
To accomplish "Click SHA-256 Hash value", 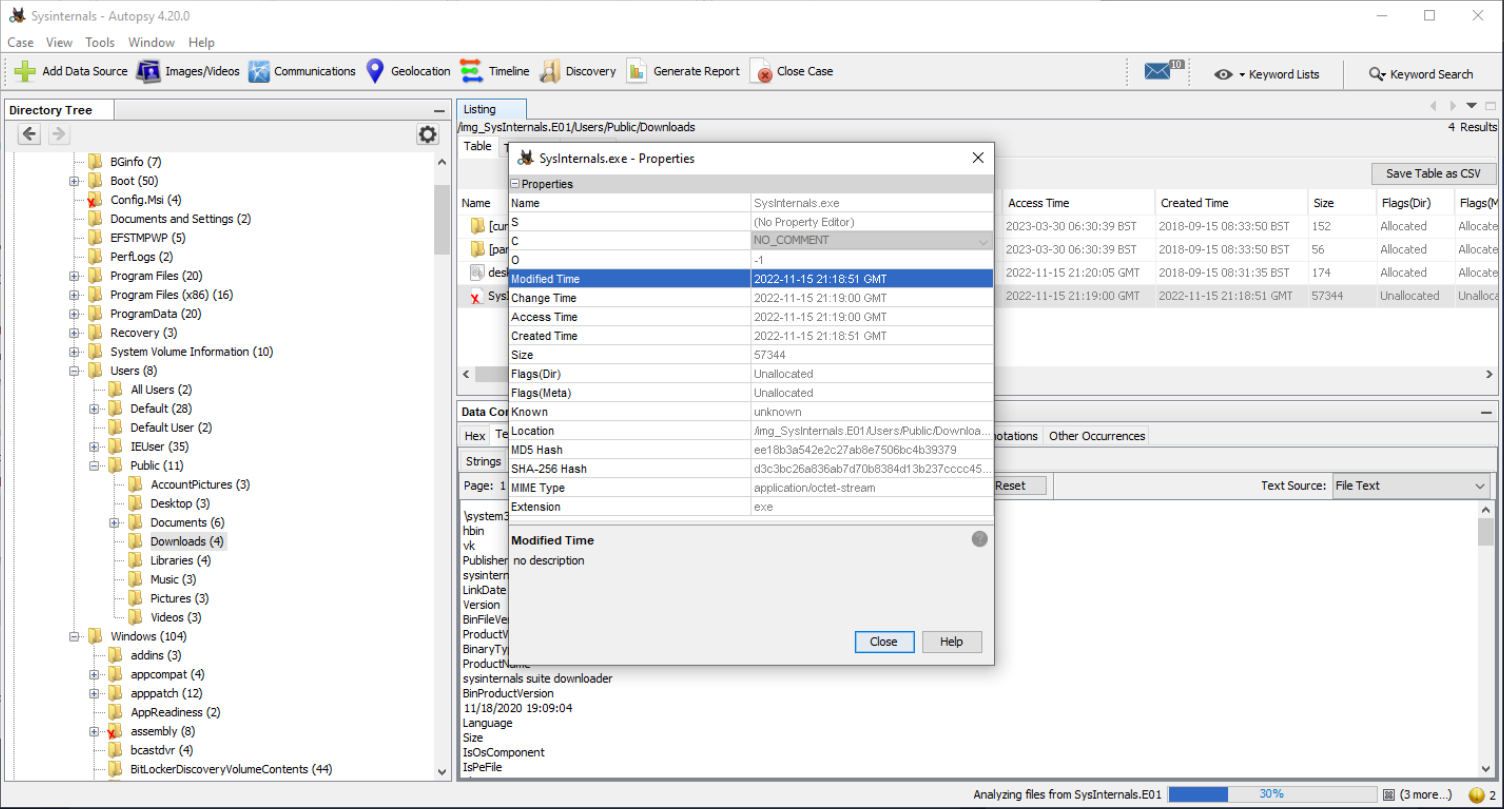I will click(872, 469).
